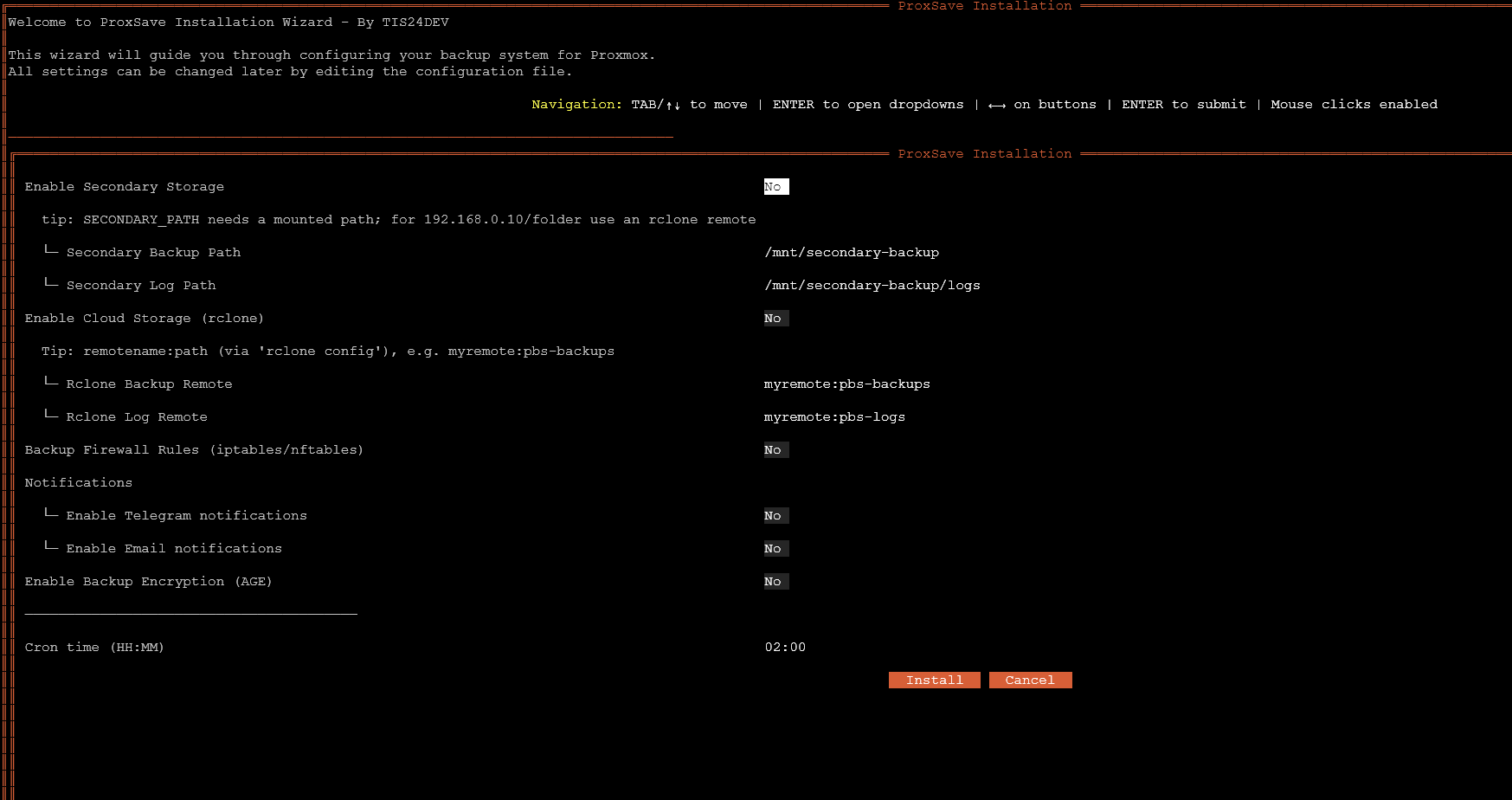Click the Rclone Backup Remote field
Image resolution: width=1512 pixels, height=800 pixels.
[846, 384]
